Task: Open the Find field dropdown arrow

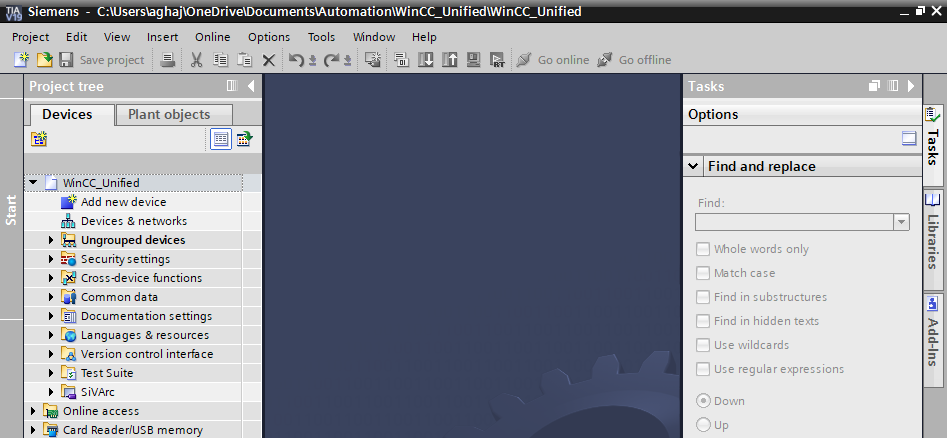Action: (x=902, y=222)
